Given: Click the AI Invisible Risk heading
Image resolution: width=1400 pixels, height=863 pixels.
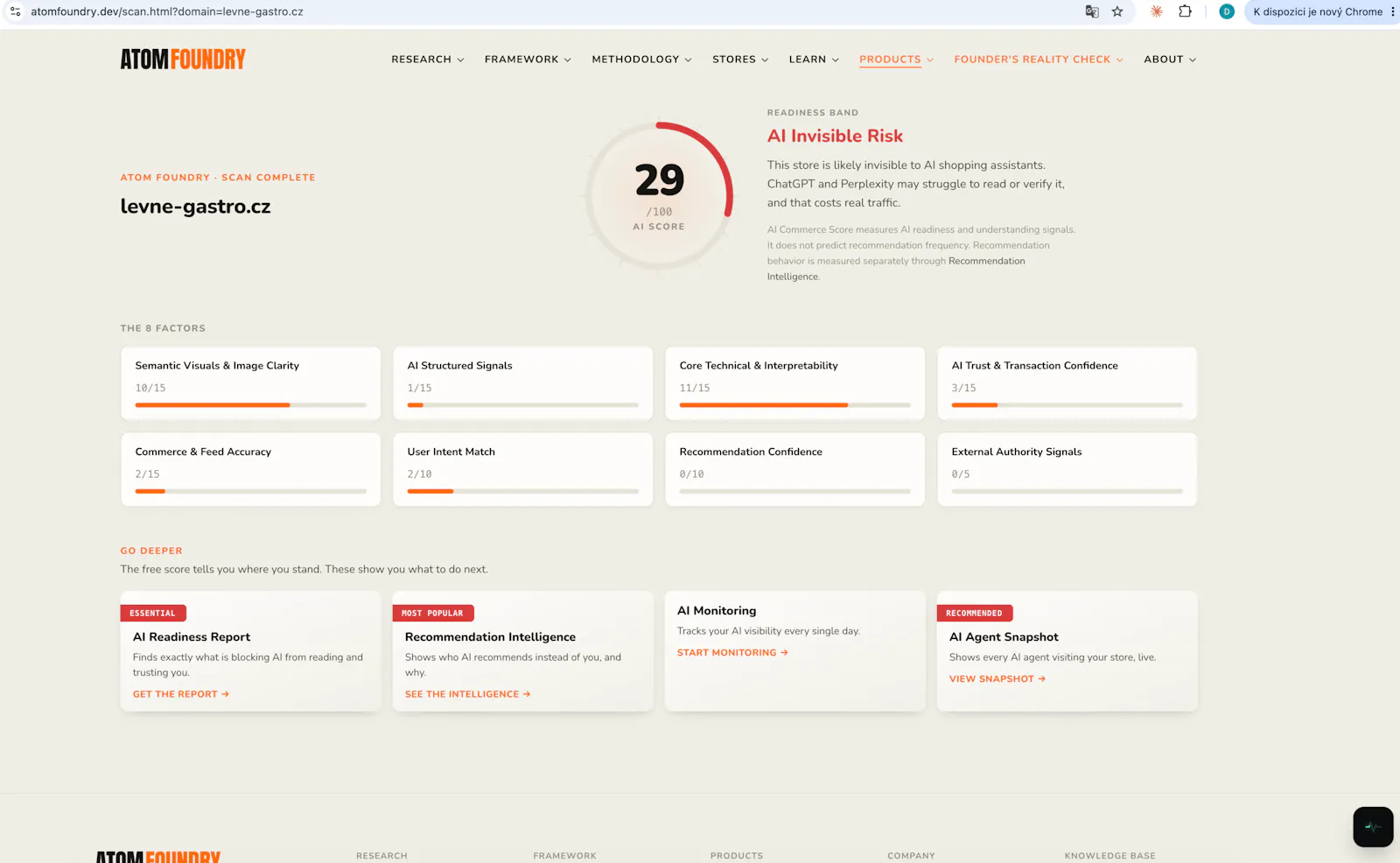Looking at the screenshot, I should tap(835, 136).
